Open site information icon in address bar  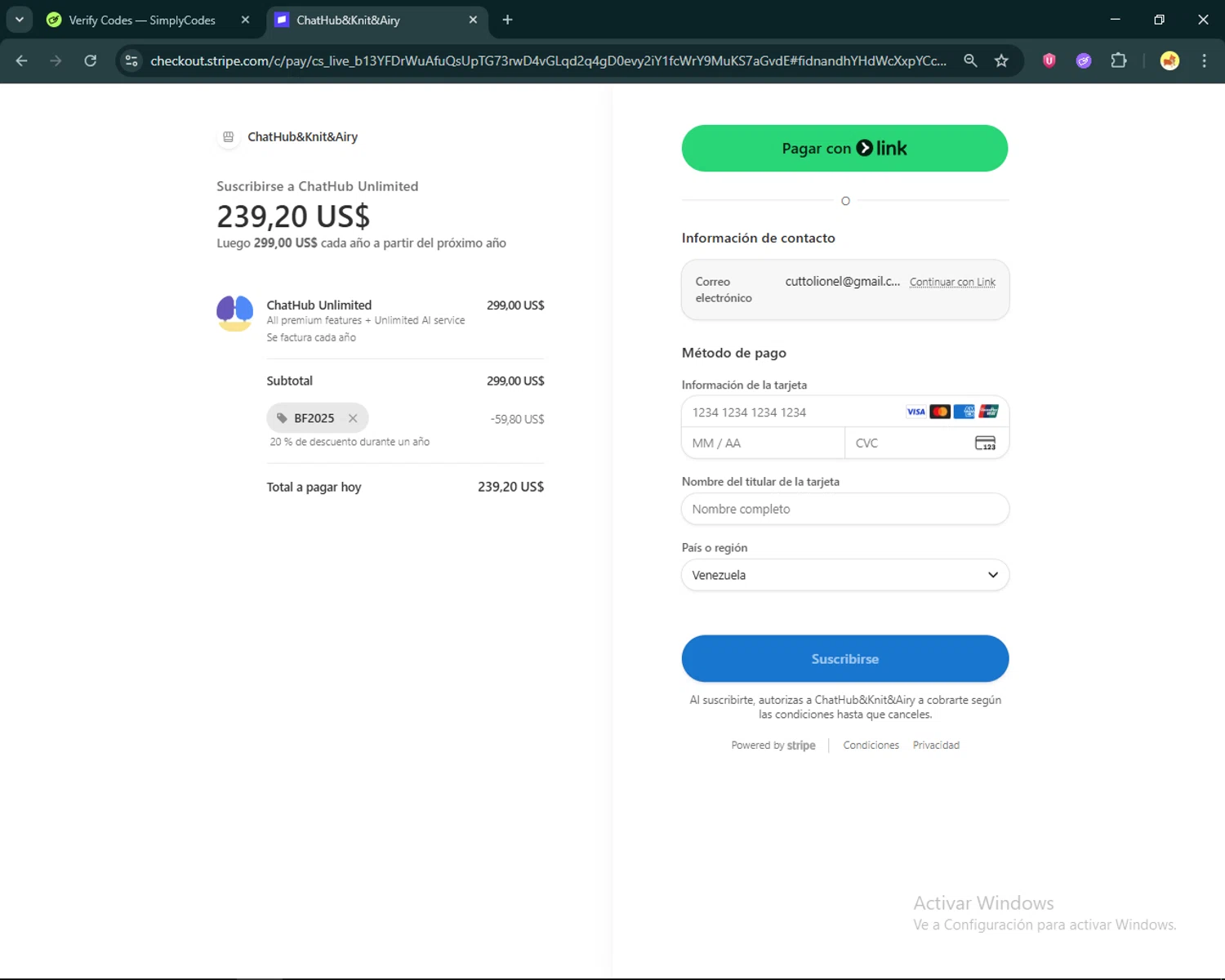pos(131,60)
